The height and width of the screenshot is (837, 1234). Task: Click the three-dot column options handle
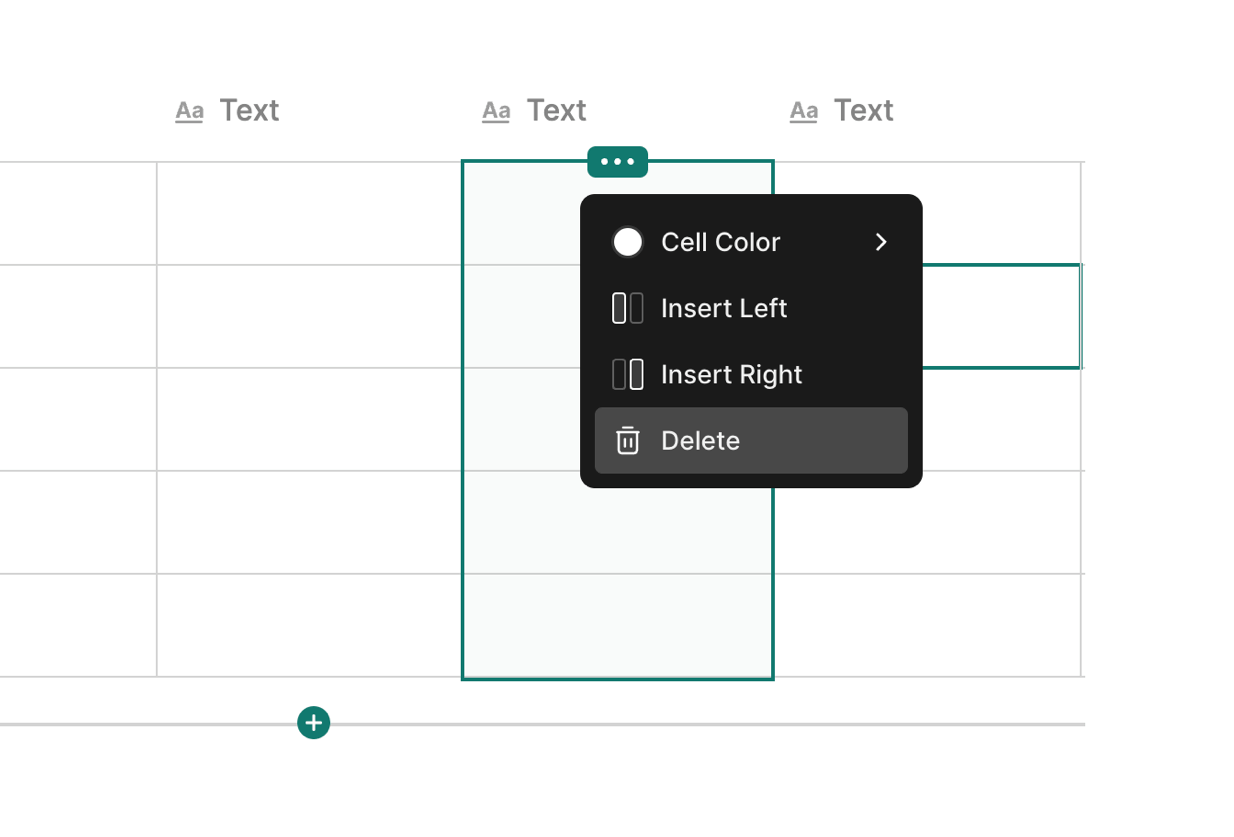(617, 162)
